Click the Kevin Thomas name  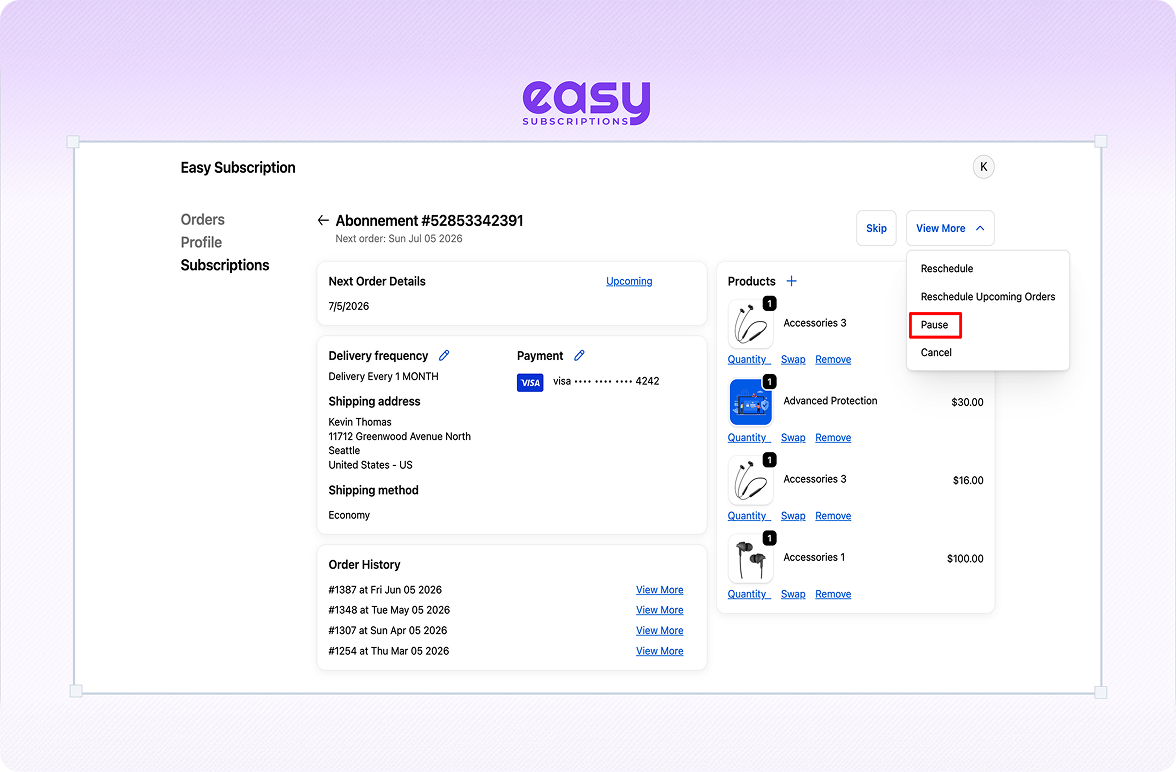(x=360, y=422)
